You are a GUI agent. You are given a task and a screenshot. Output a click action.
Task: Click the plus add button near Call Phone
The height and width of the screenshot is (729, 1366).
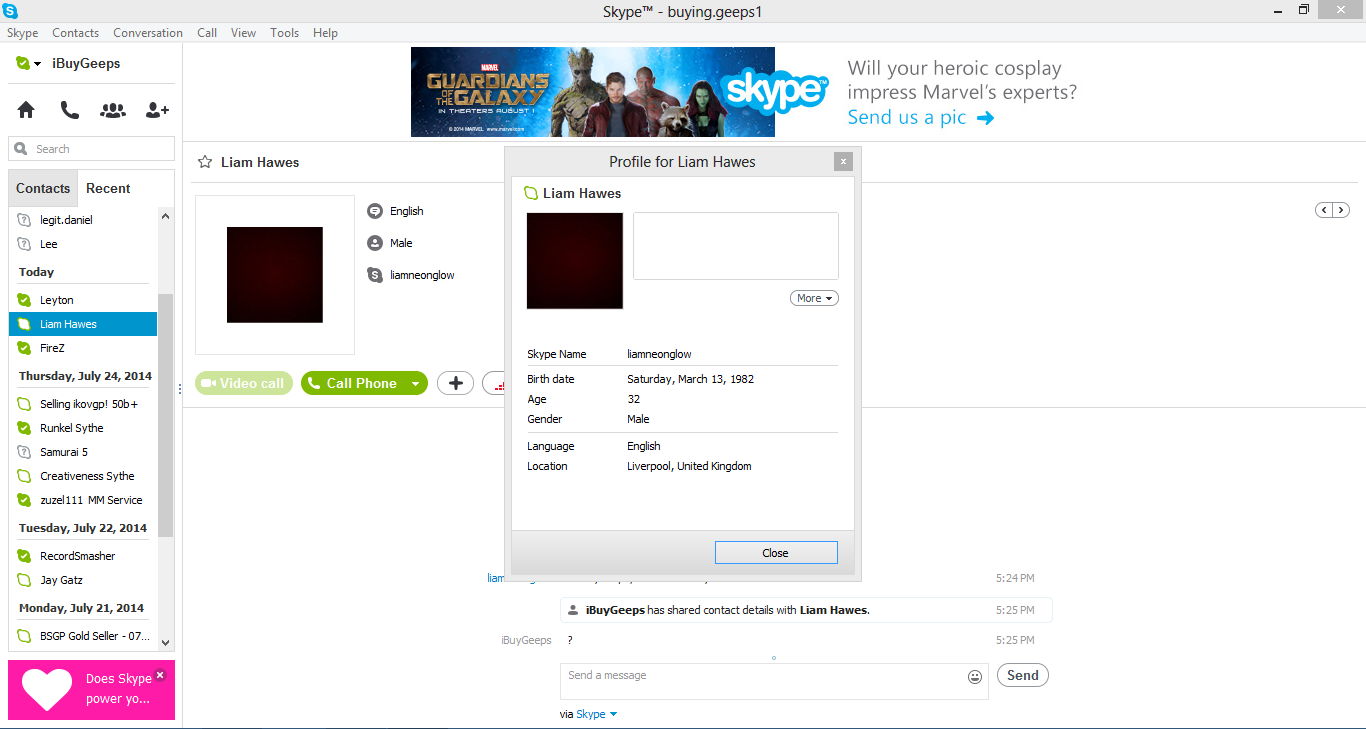tap(455, 383)
